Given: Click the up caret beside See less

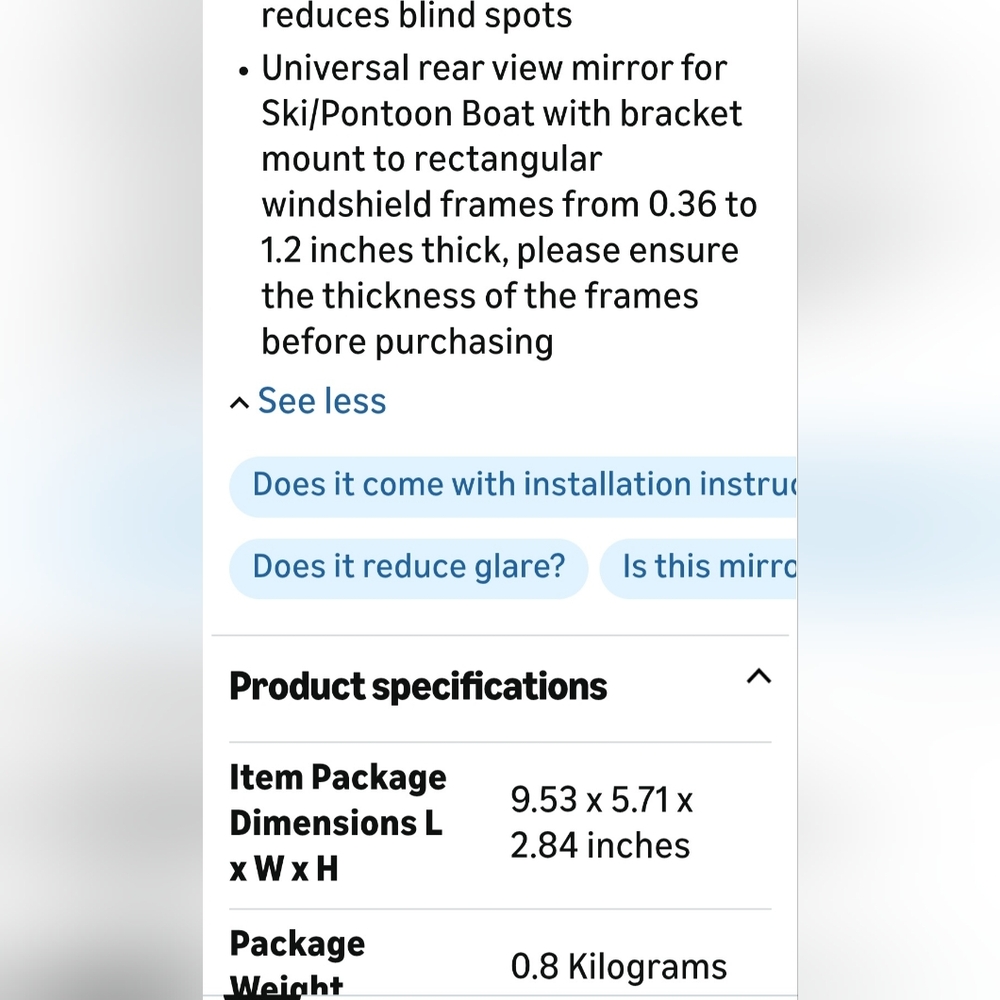Looking at the screenshot, I should click(239, 403).
